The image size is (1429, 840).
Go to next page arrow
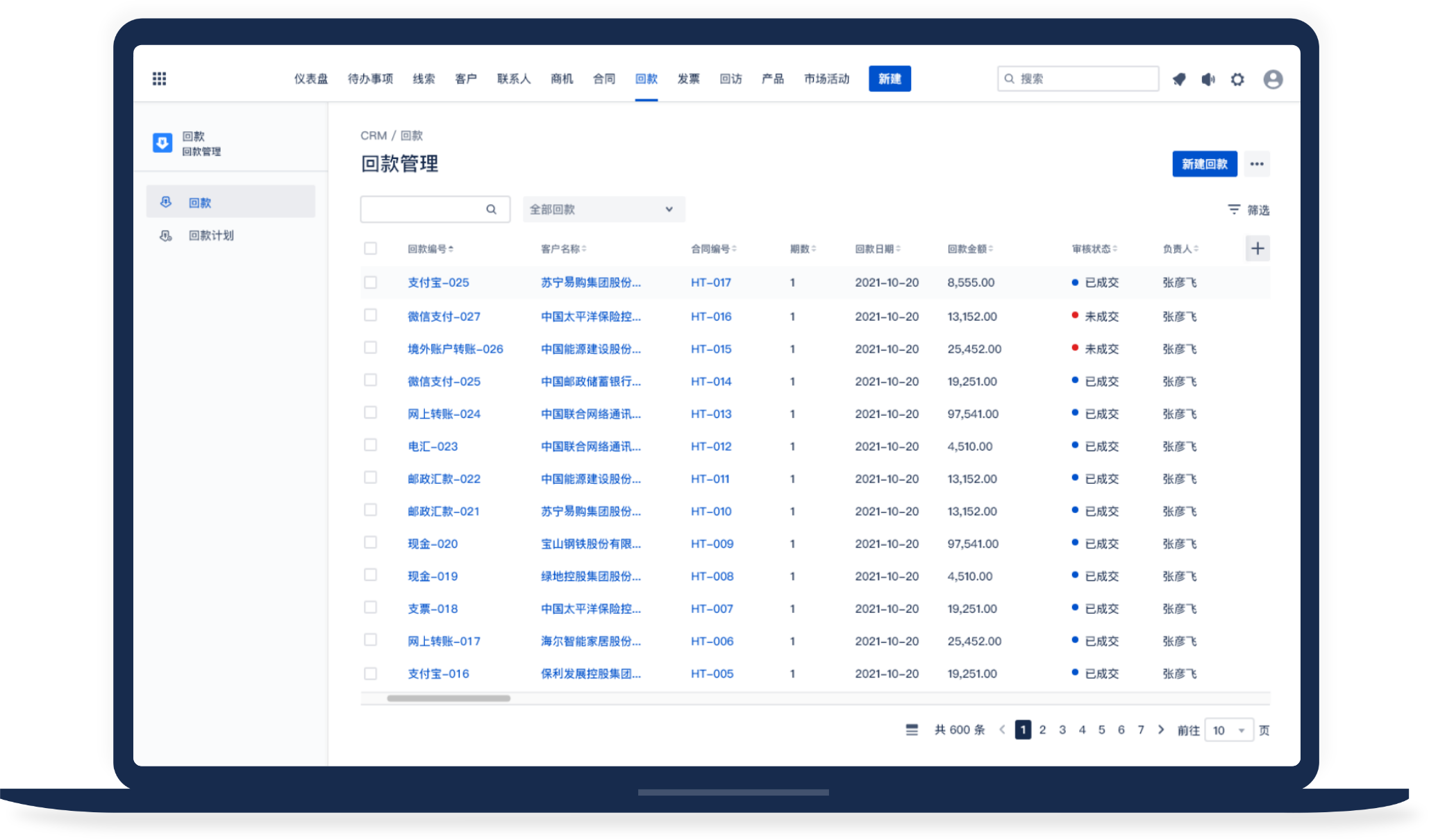[x=1161, y=730]
